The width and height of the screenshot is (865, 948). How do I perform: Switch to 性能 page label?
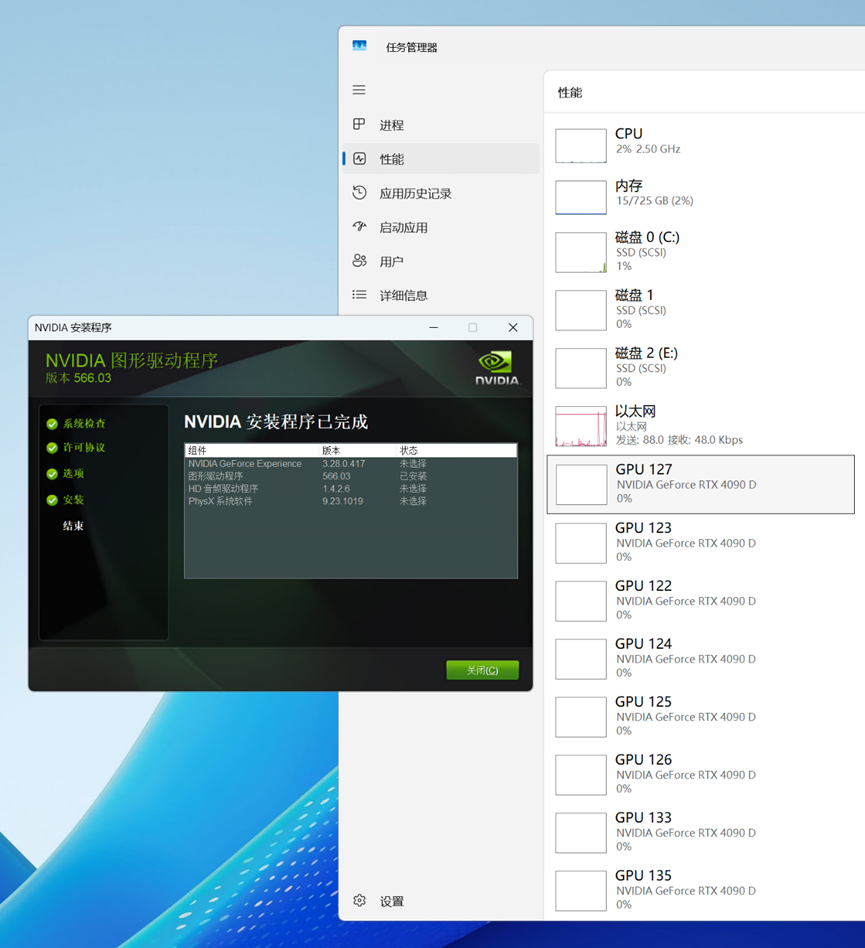pos(392,159)
